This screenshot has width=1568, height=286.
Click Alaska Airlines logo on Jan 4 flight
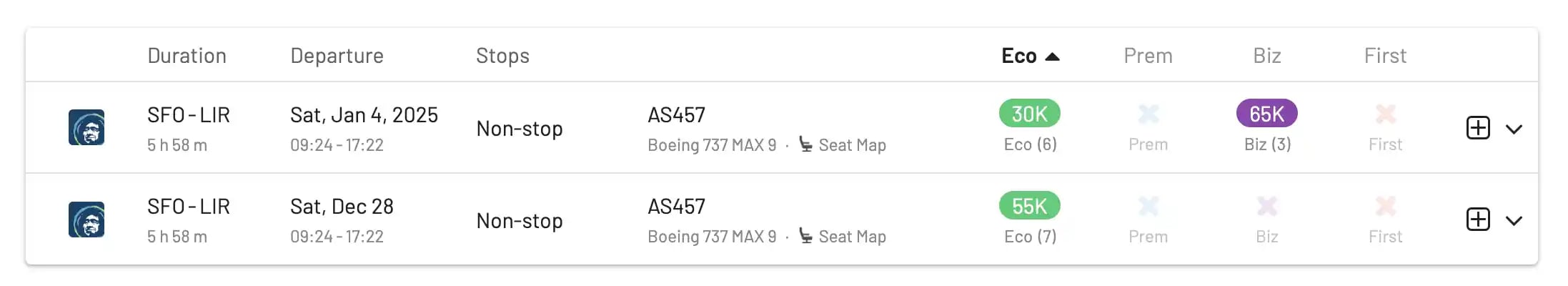click(86, 127)
